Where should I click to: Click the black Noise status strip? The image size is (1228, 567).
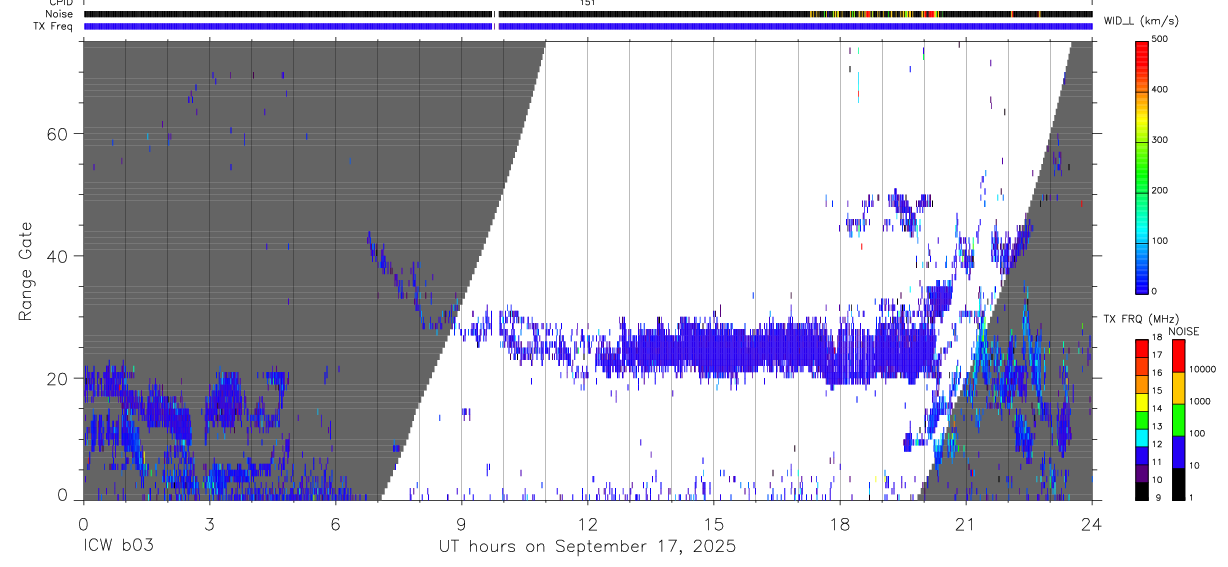588,14
